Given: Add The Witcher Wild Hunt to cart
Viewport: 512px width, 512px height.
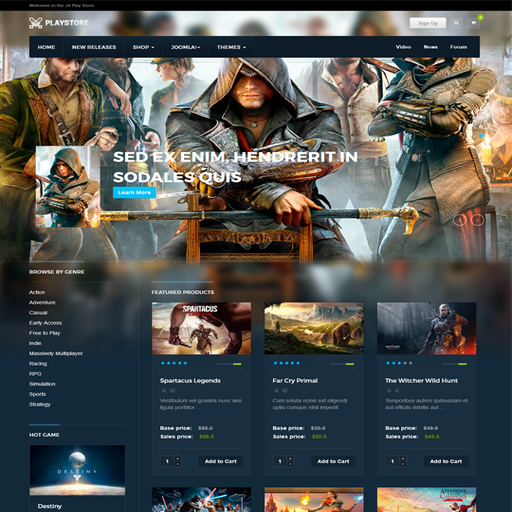Looking at the screenshot, I should click(x=446, y=461).
